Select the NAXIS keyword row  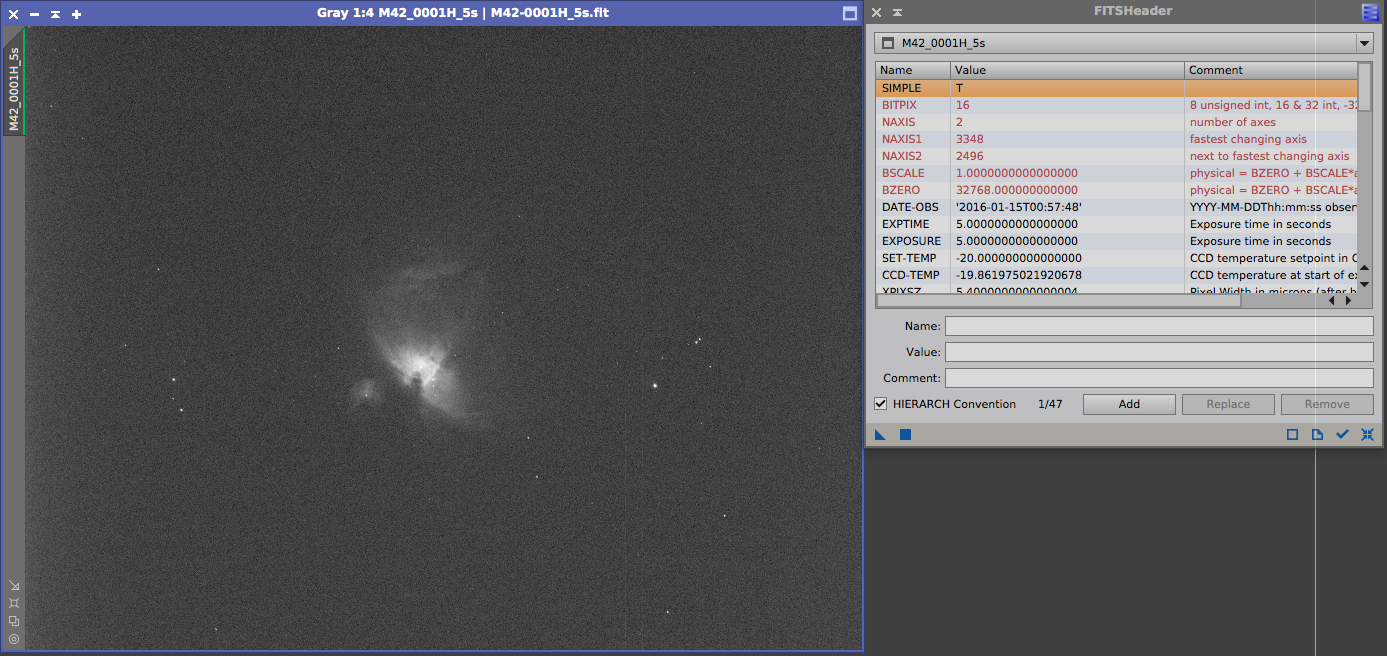[x=1117, y=122]
